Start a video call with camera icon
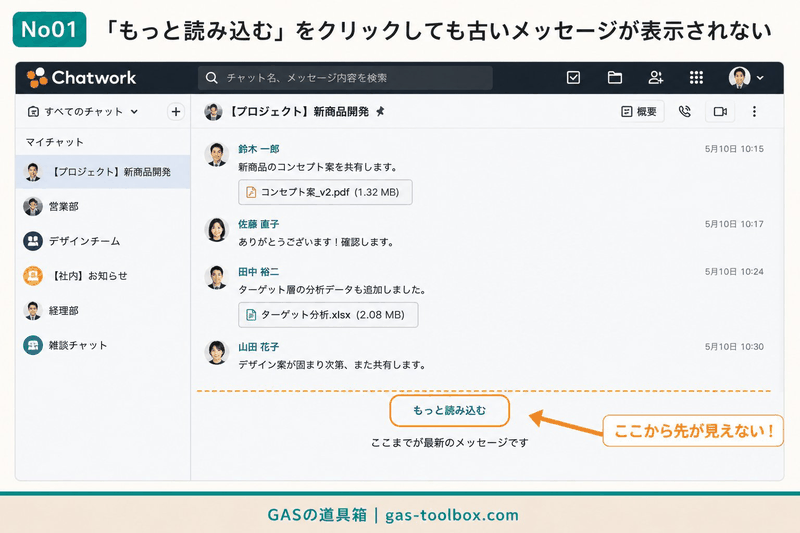The image size is (800, 533). (x=720, y=111)
